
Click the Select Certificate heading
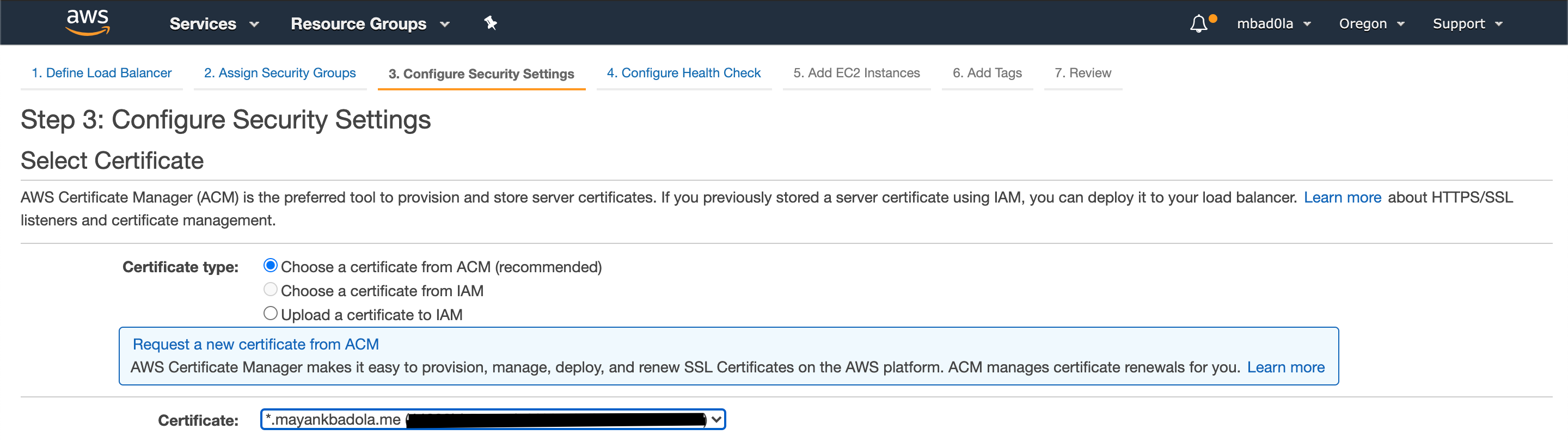(x=112, y=161)
